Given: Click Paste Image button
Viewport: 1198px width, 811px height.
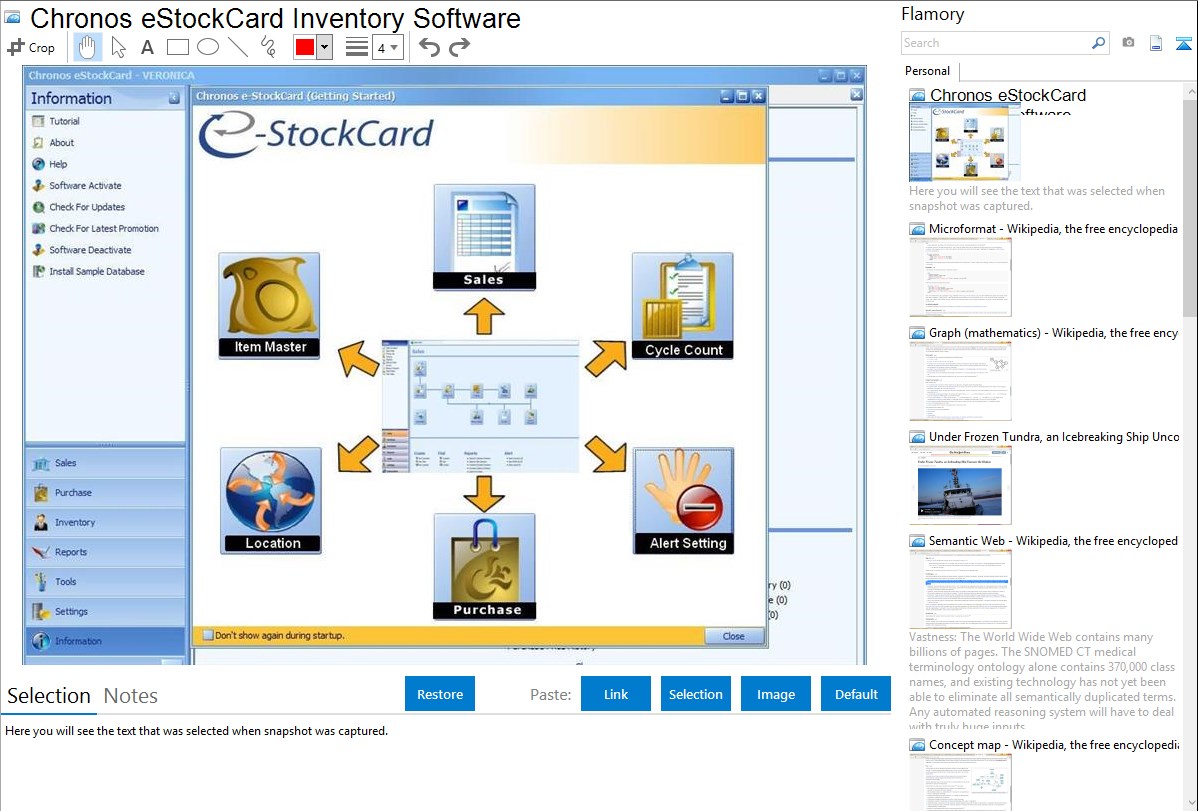Looking at the screenshot, I should tap(775, 694).
